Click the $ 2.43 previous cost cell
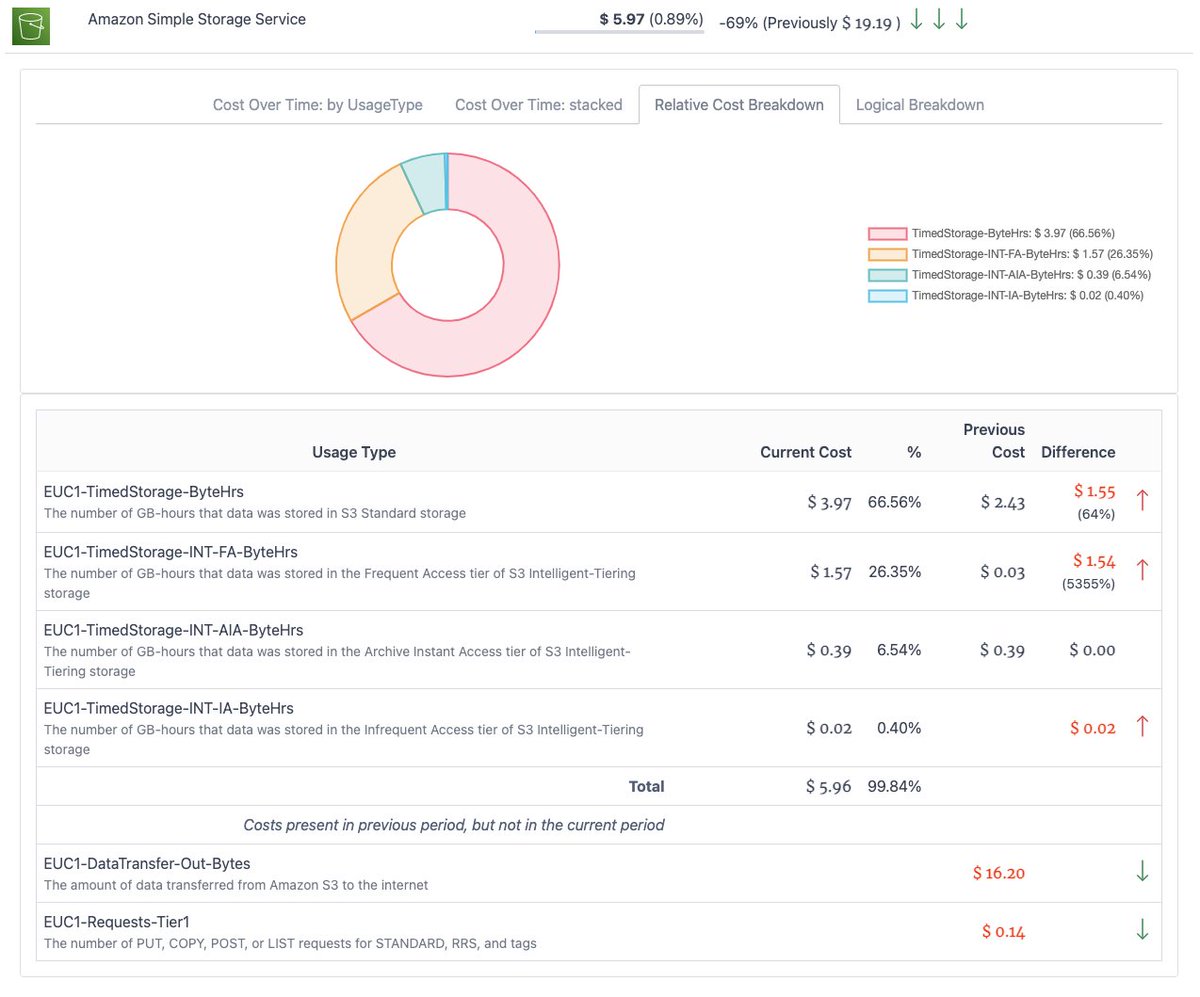Viewport: 1200px width, 997px height. coord(1003,502)
